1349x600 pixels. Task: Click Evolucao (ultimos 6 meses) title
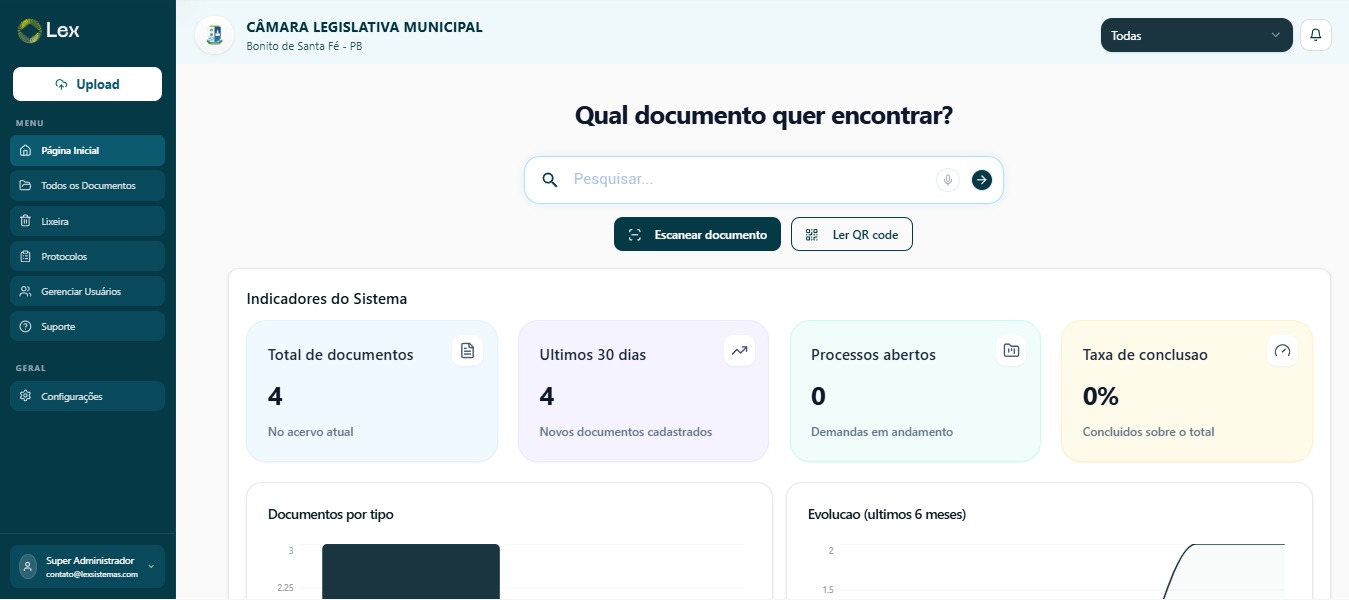pyautogui.click(x=887, y=514)
